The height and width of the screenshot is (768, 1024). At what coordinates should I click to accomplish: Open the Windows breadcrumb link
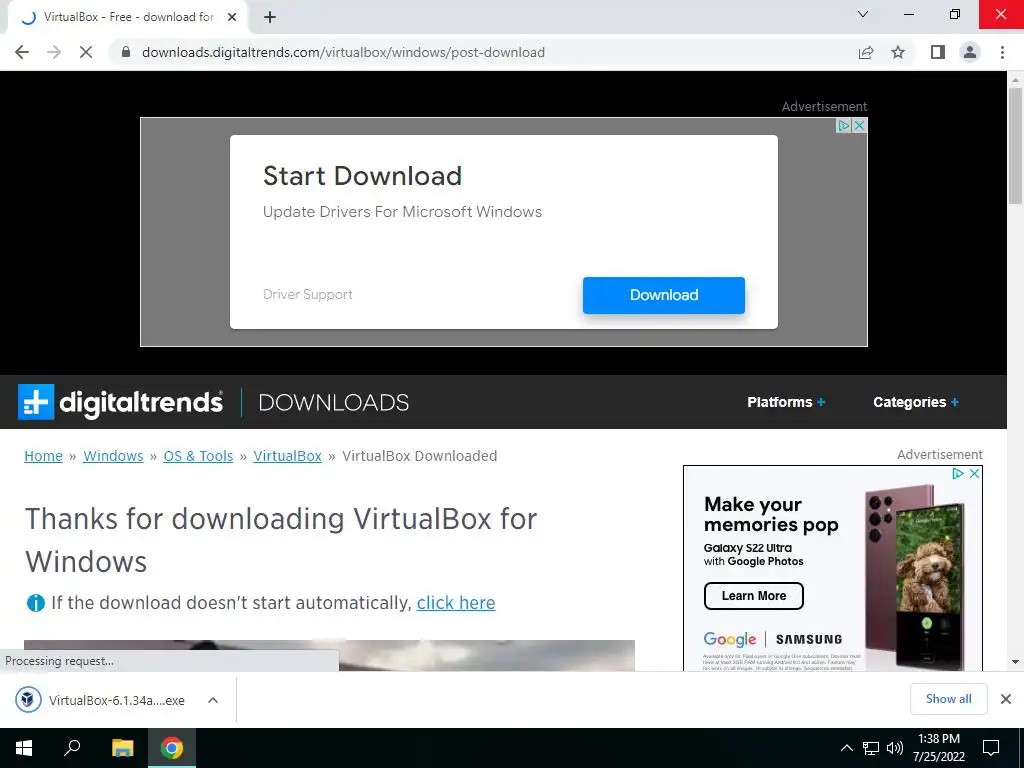point(113,456)
